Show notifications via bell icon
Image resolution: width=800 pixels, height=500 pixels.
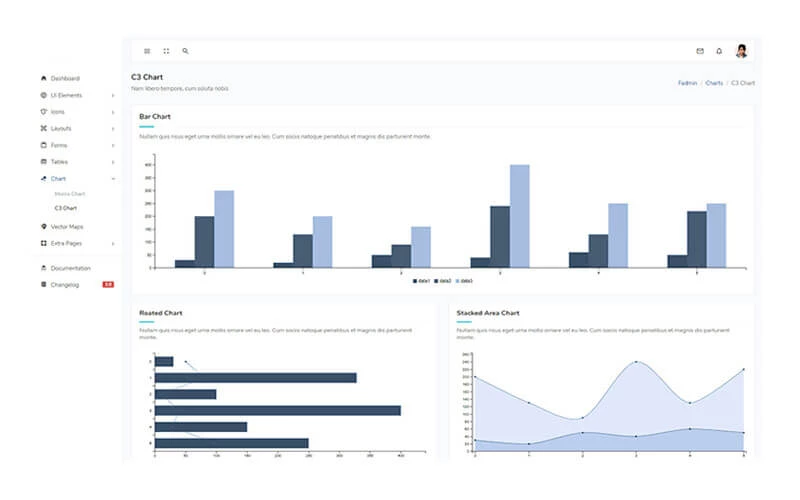click(719, 51)
